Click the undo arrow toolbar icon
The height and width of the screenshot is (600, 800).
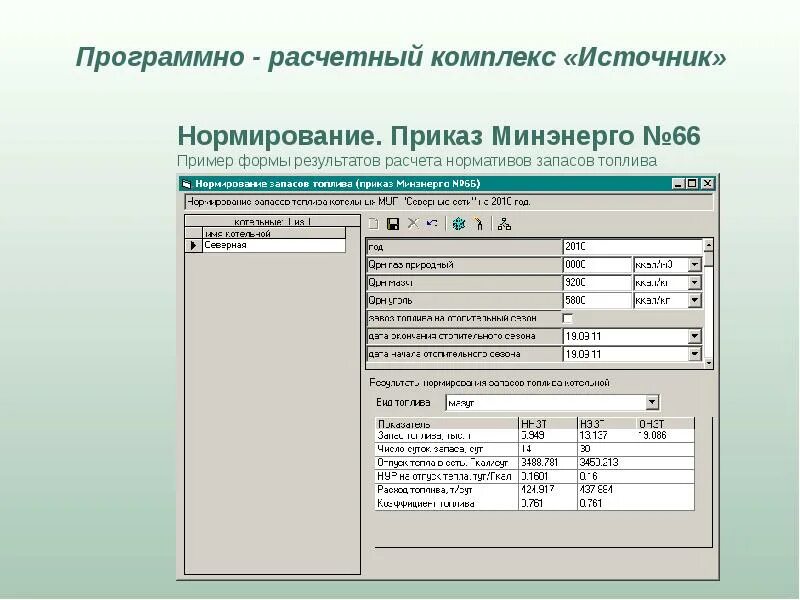431,224
